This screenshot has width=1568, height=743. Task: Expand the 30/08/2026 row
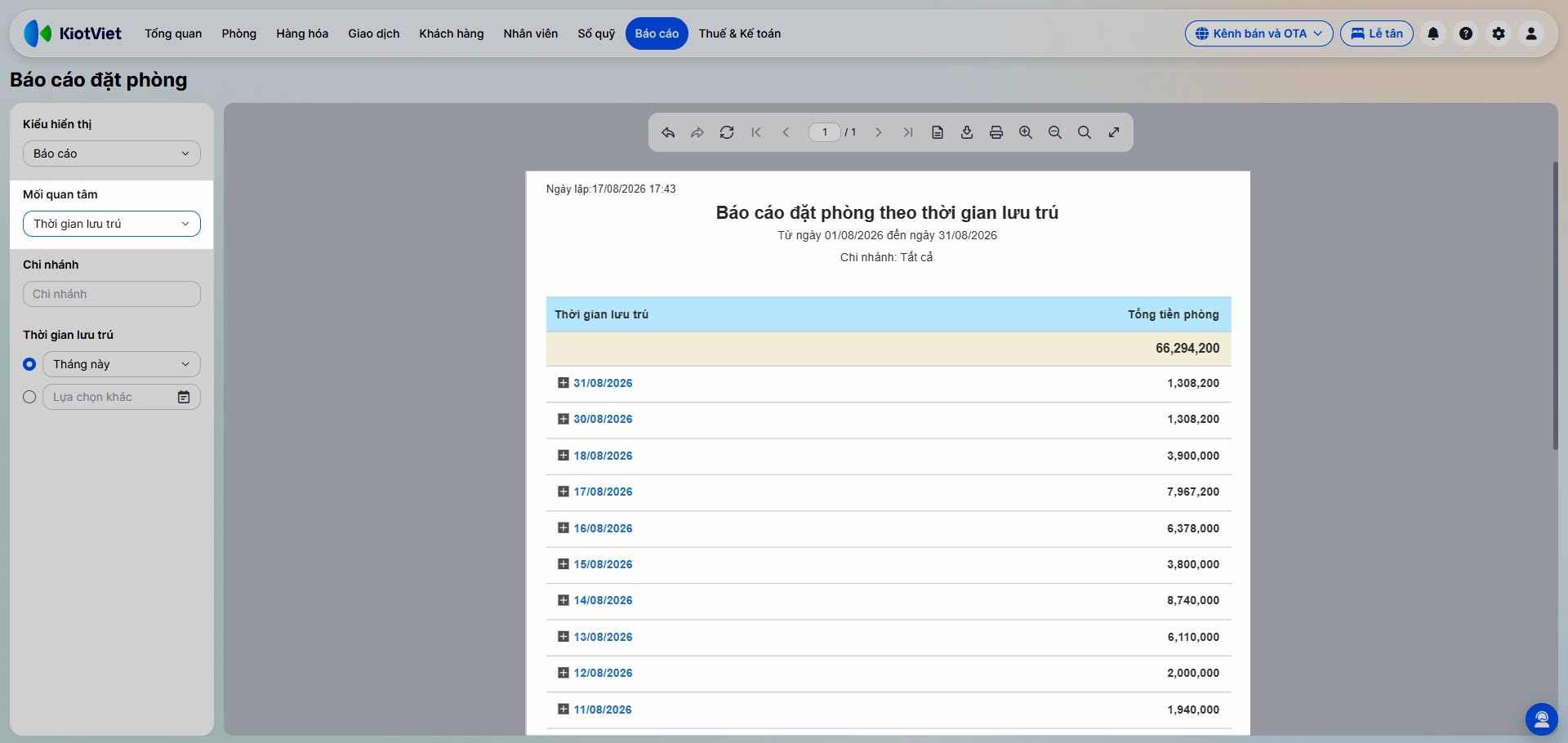pos(563,419)
